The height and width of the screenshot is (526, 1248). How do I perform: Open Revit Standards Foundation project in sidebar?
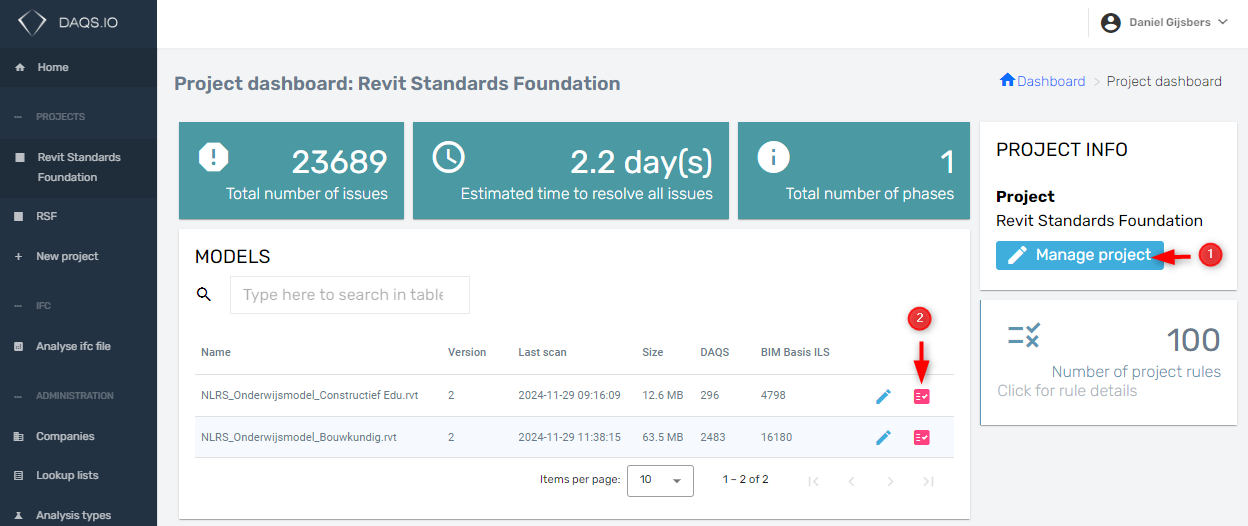[78, 167]
